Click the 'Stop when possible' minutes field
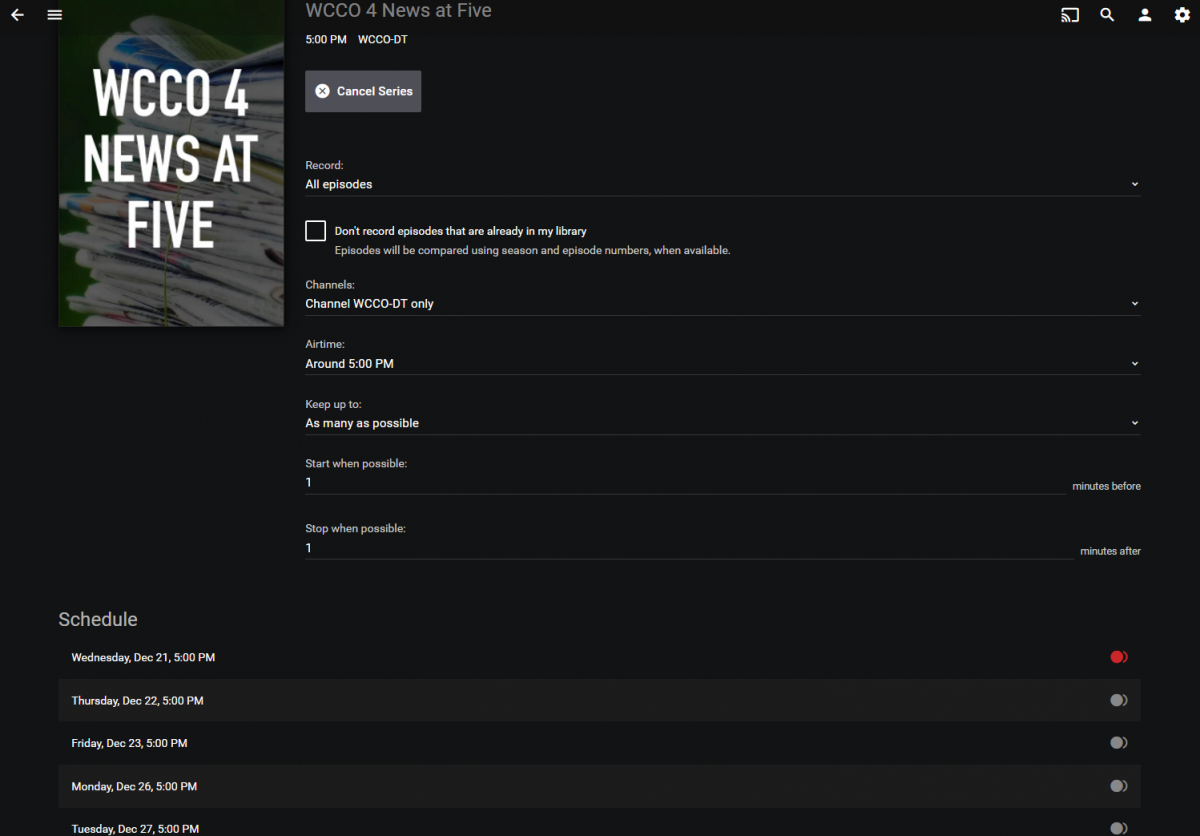Viewport: 1200px width, 836px height. [x=689, y=548]
